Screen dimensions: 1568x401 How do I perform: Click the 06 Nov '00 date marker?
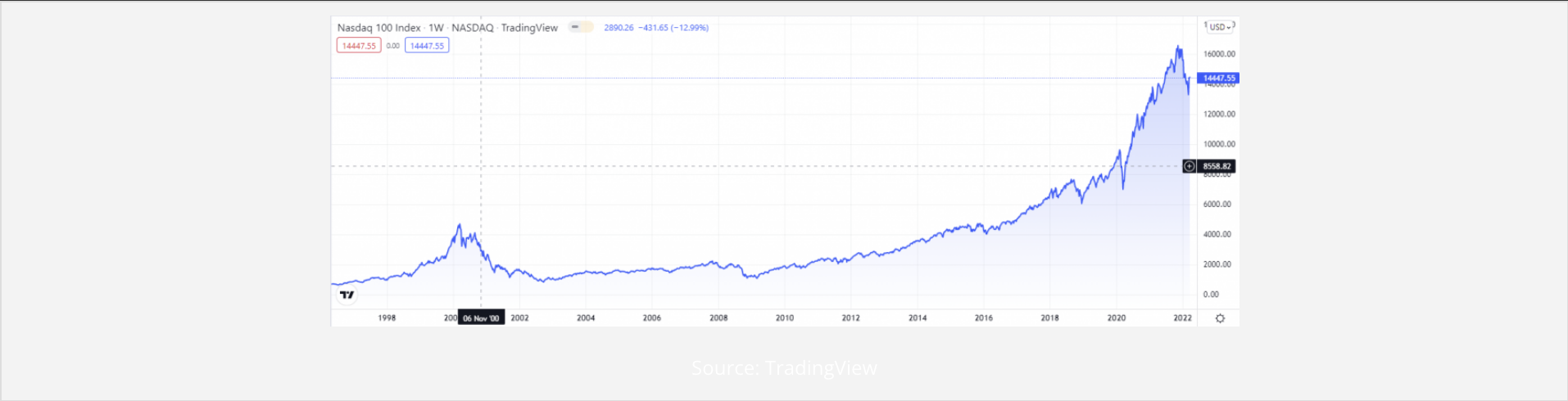[481, 318]
